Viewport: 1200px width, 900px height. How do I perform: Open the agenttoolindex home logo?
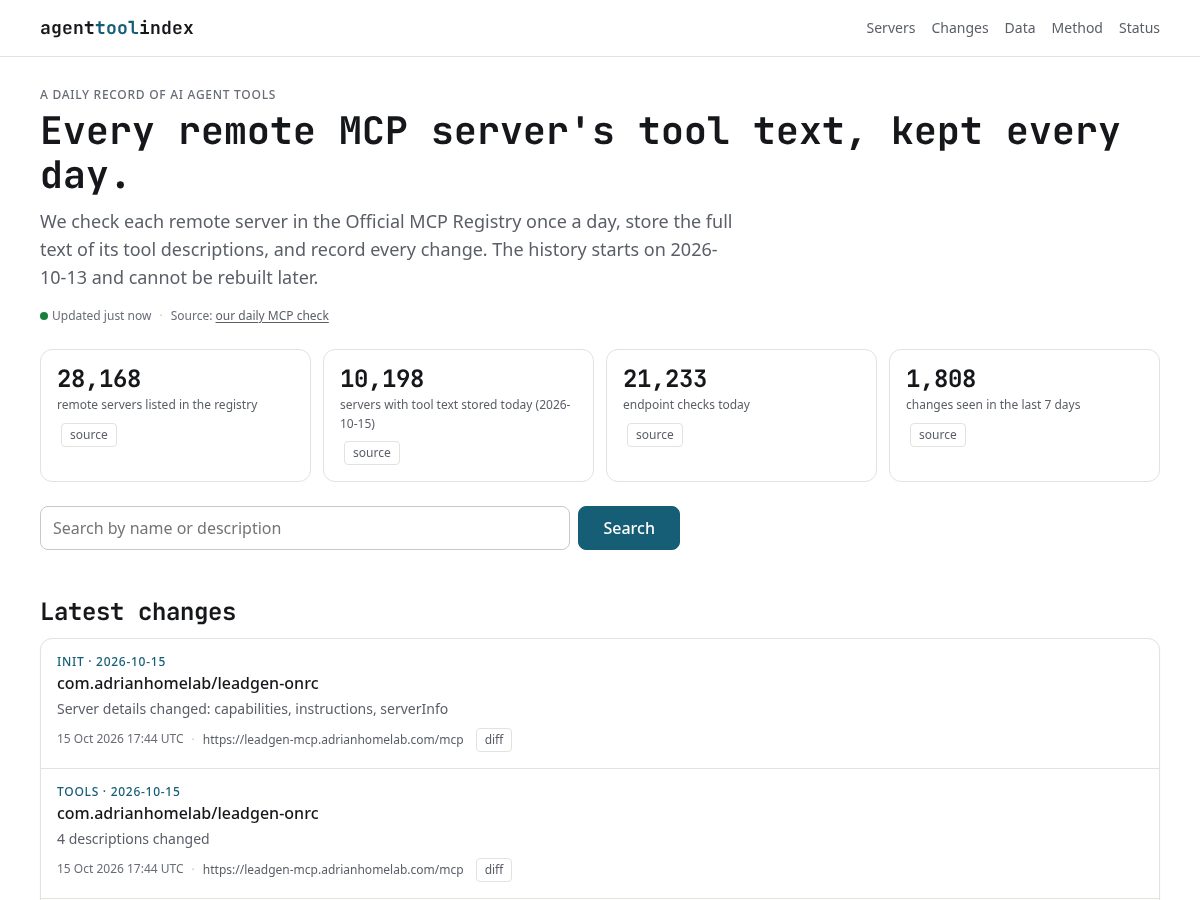(117, 28)
